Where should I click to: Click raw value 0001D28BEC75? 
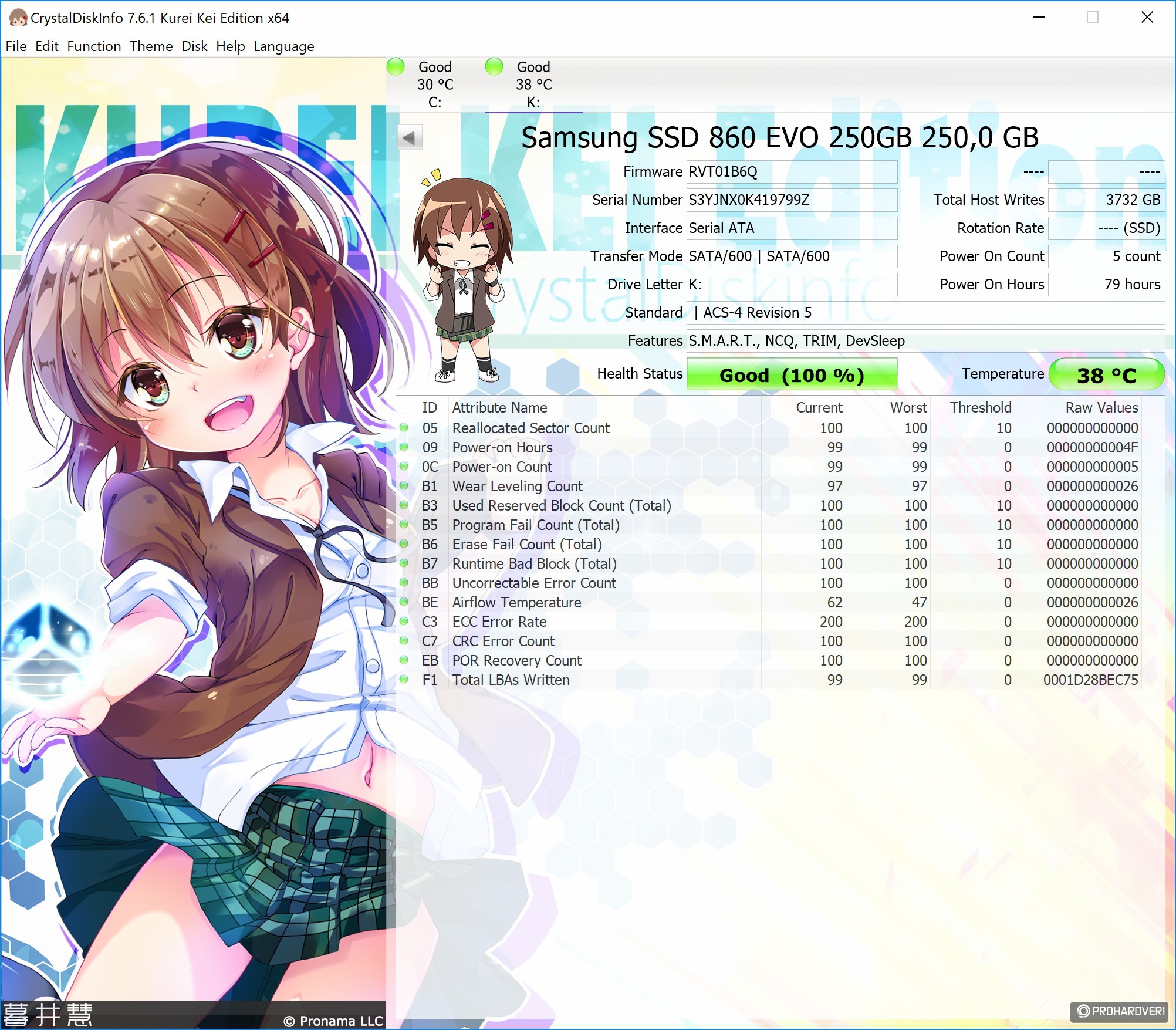pos(1090,680)
